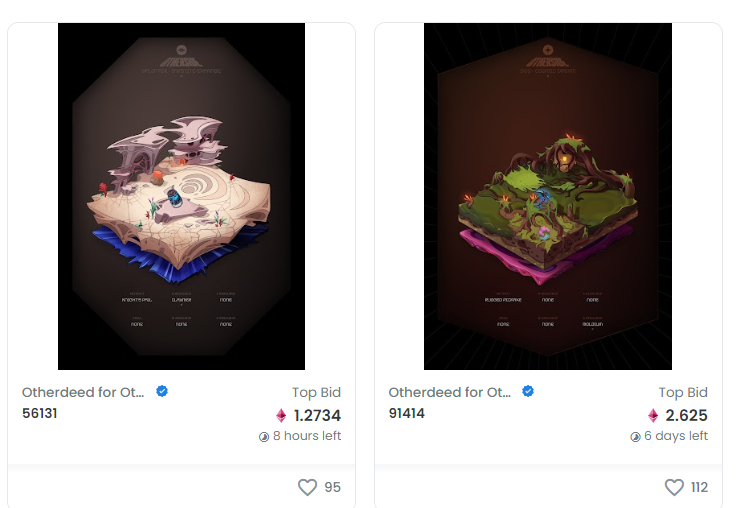
Task: Open Otherdeed 91414 green swamp land image
Action: (548, 196)
